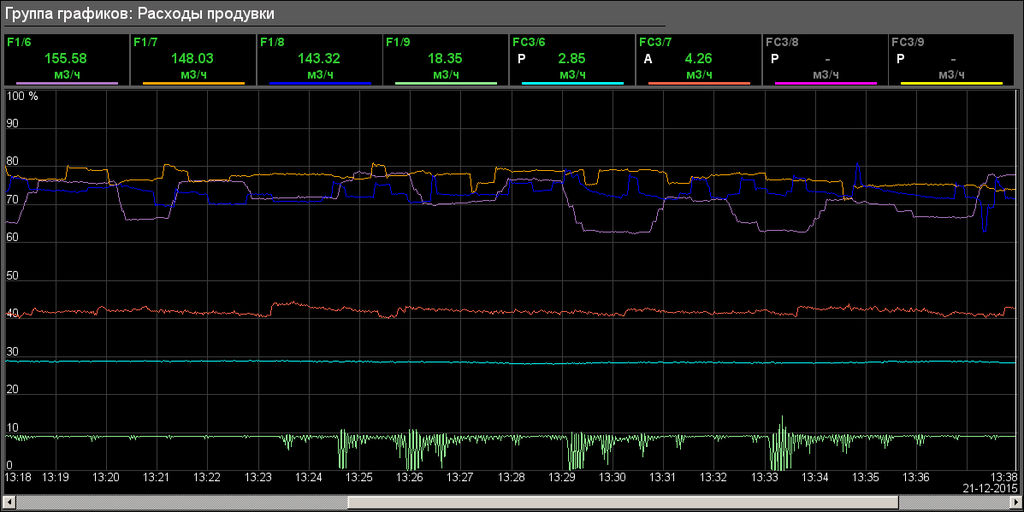Click the cyan color line under FC3/6

click(x=573, y=84)
